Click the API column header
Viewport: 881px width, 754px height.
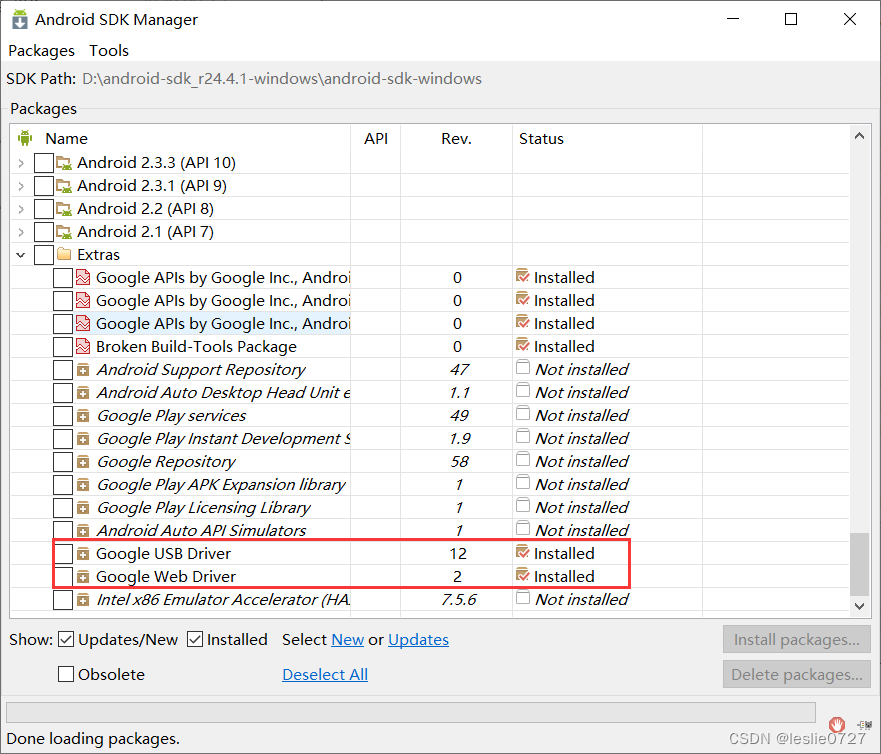(376, 139)
